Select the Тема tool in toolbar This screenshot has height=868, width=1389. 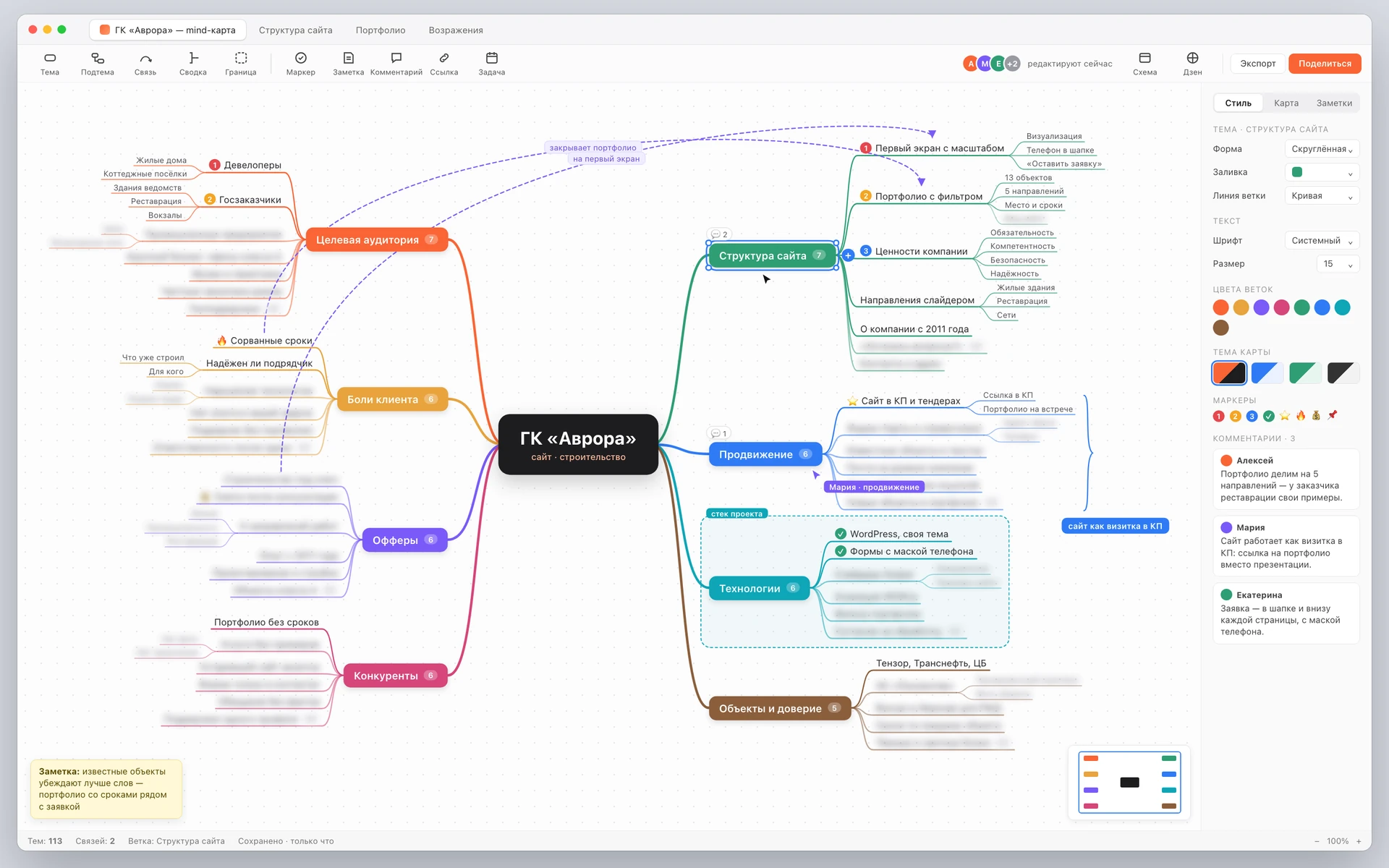[x=50, y=64]
